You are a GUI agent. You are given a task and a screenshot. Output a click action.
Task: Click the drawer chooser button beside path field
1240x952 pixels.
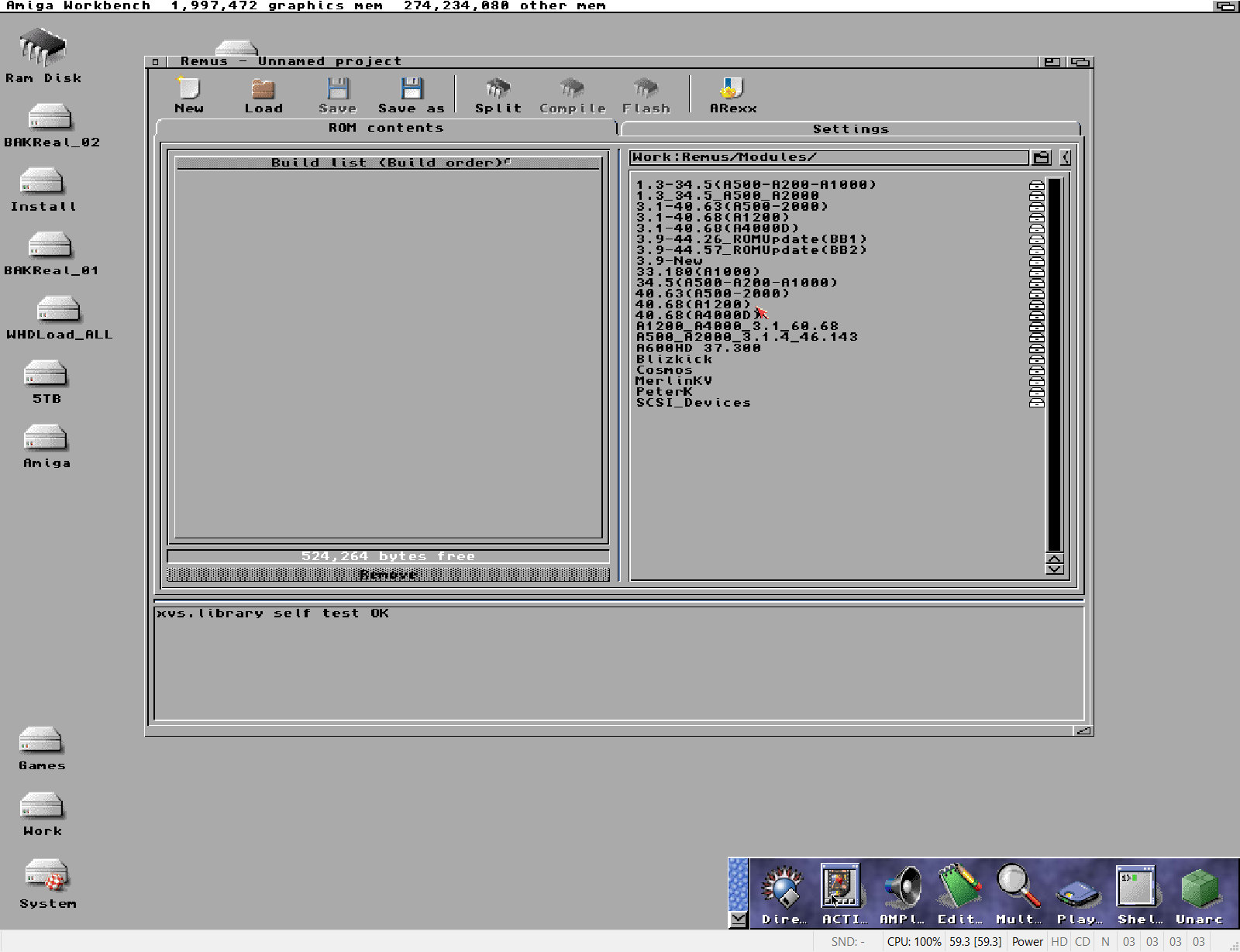click(1042, 157)
